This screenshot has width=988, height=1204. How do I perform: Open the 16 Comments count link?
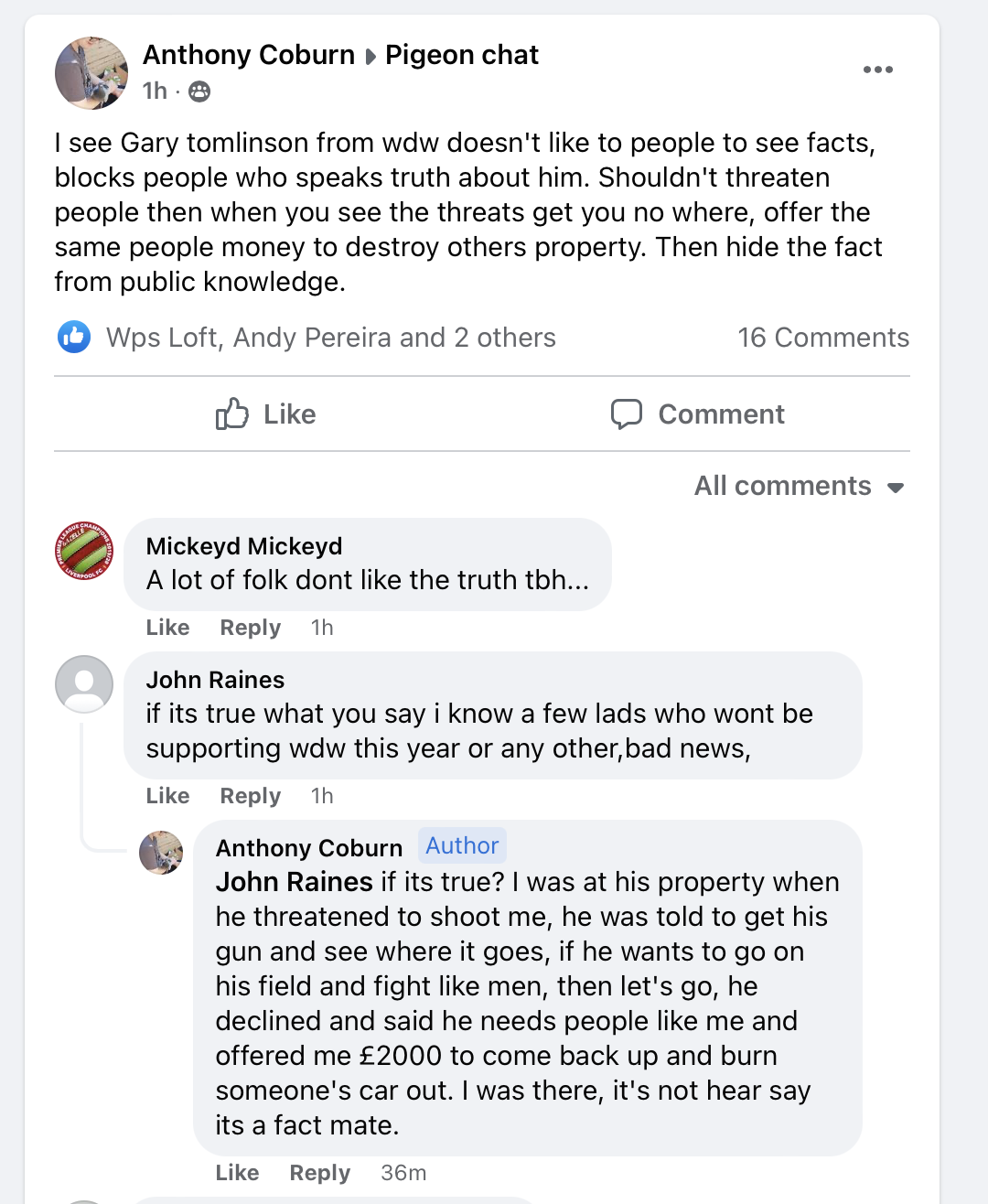(823, 338)
